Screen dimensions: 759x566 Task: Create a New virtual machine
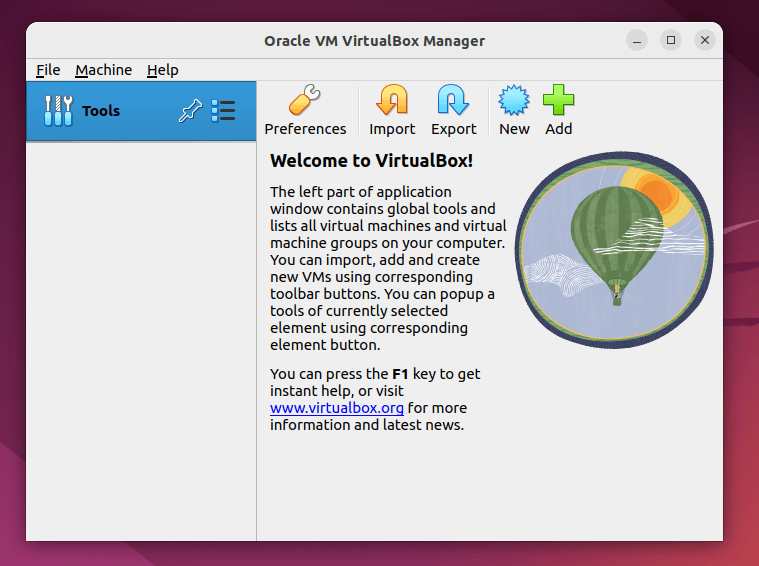click(514, 110)
